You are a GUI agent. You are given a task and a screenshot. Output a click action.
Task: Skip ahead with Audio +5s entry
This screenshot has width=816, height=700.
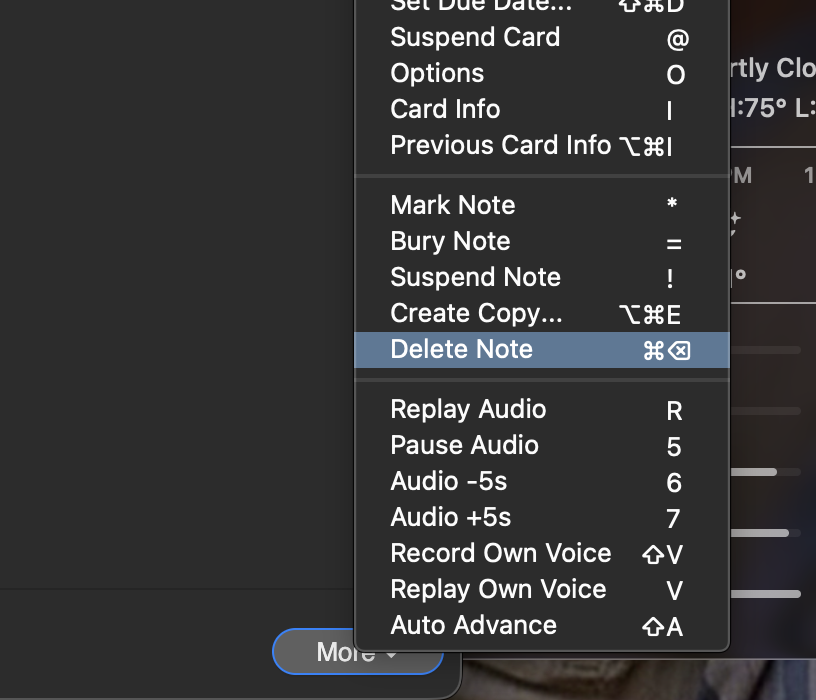542,517
